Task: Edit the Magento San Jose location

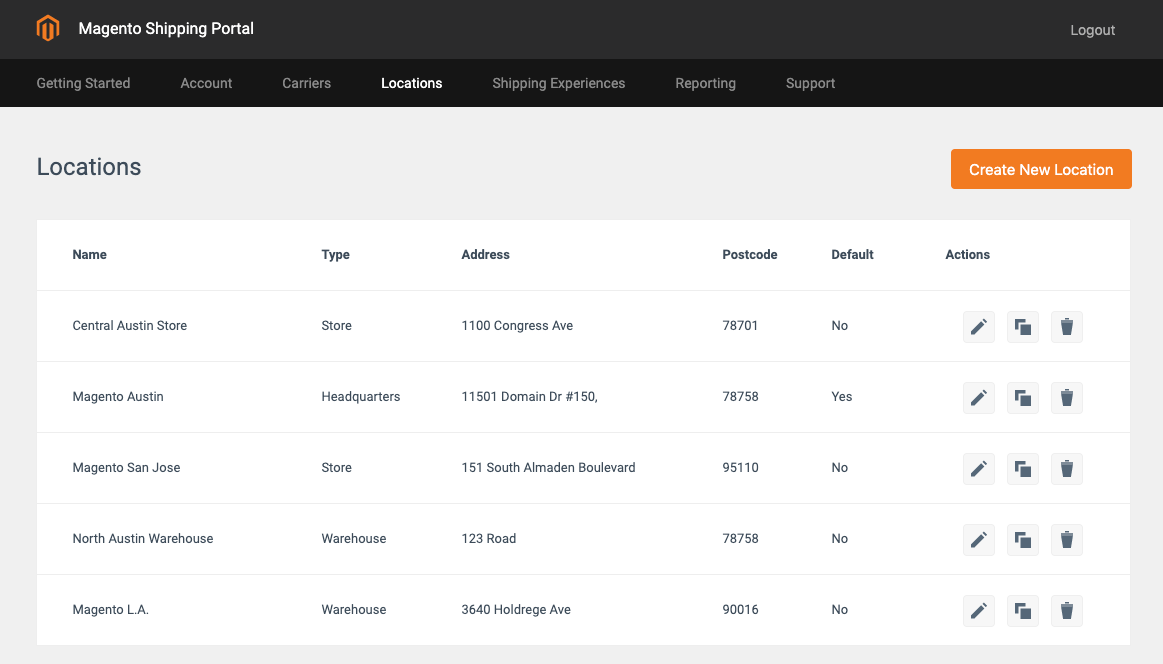Action: click(978, 469)
